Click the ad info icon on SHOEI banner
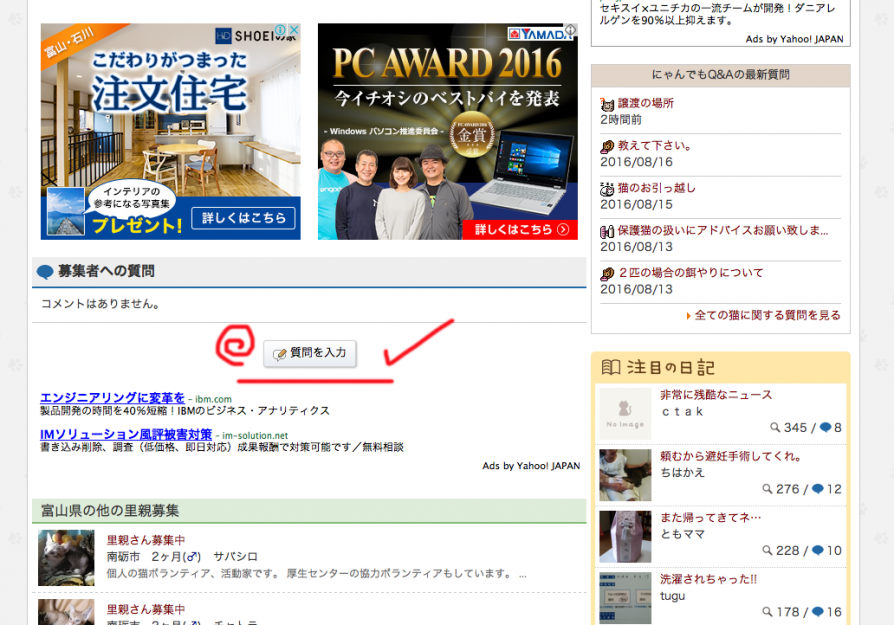 click(281, 31)
